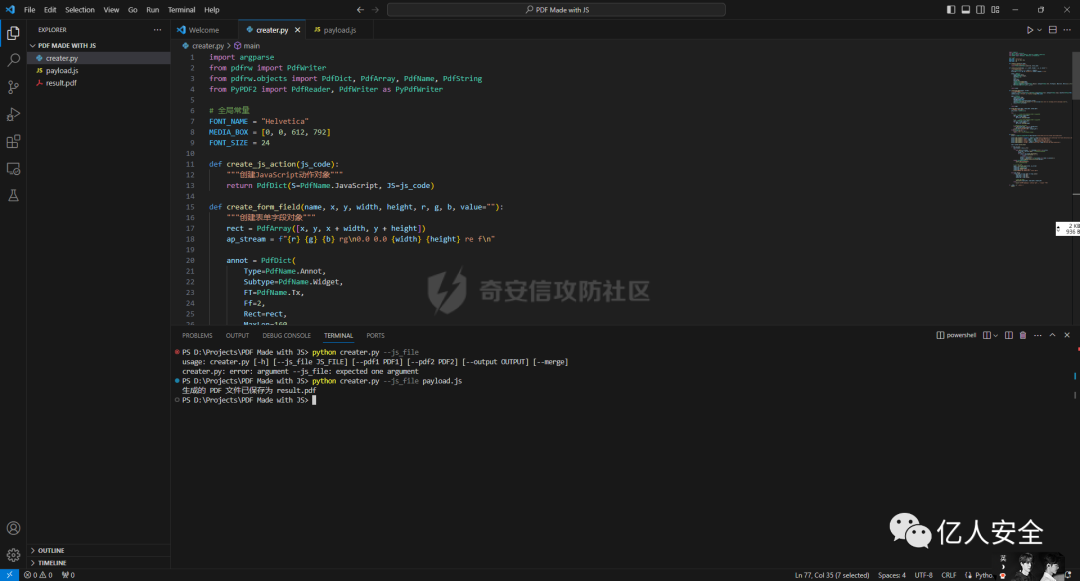Open the View menu
The width and height of the screenshot is (1080, 581).
pos(112,10)
